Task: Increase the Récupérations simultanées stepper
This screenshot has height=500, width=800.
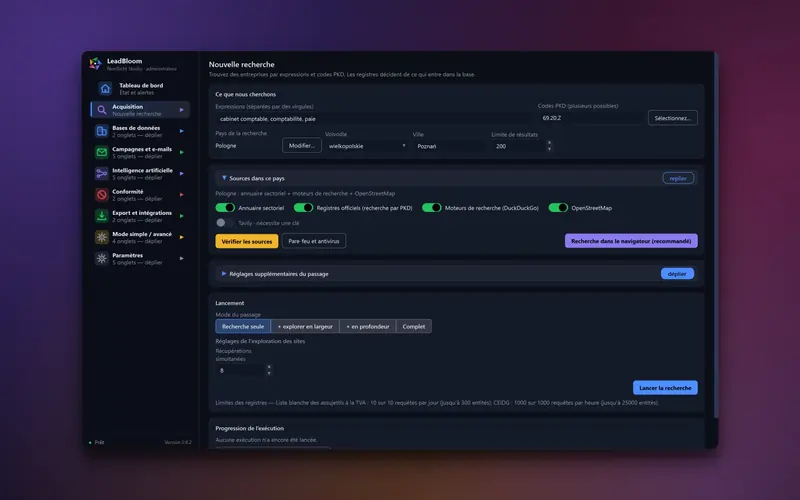Action: click(x=269, y=367)
